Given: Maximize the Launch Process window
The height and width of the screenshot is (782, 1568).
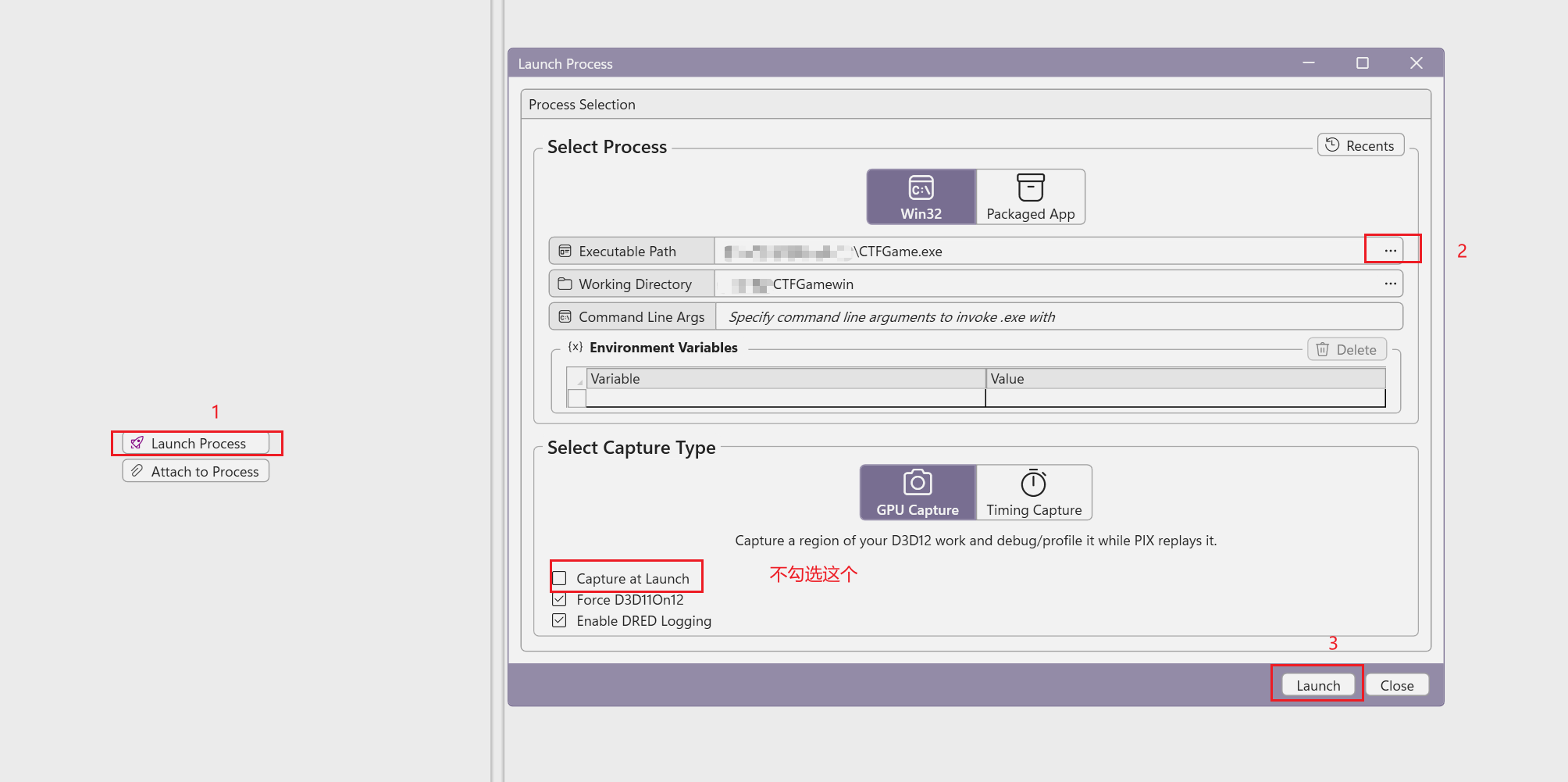Looking at the screenshot, I should pyautogui.click(x=1363, y=62).
